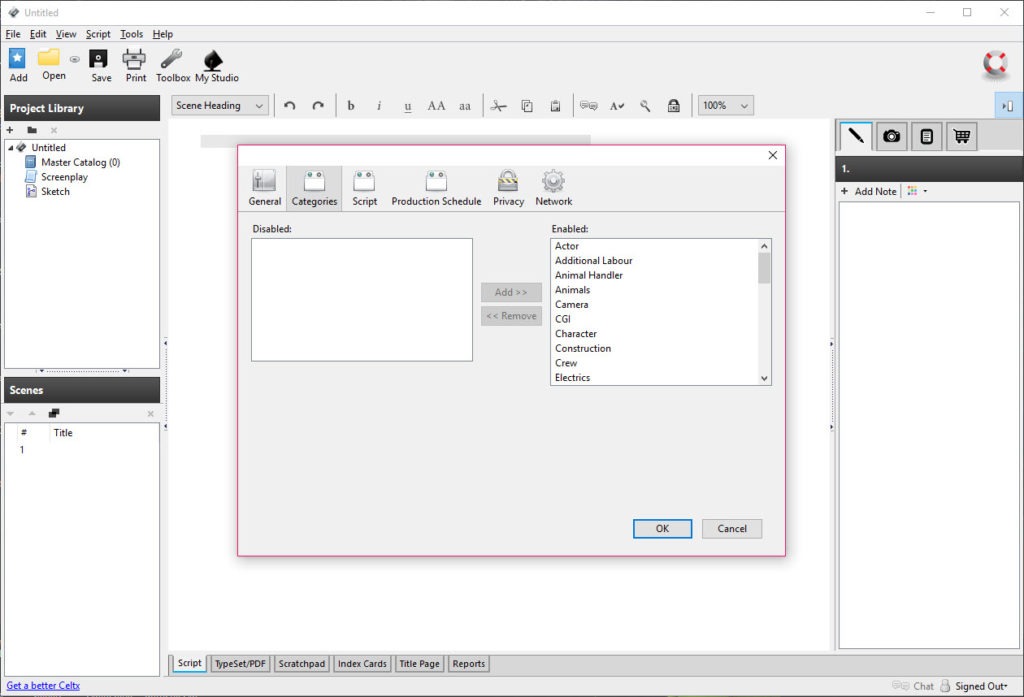
Task: Cut selection with the scissors icon
Action: pyautogui.click(x=498, y=106)
